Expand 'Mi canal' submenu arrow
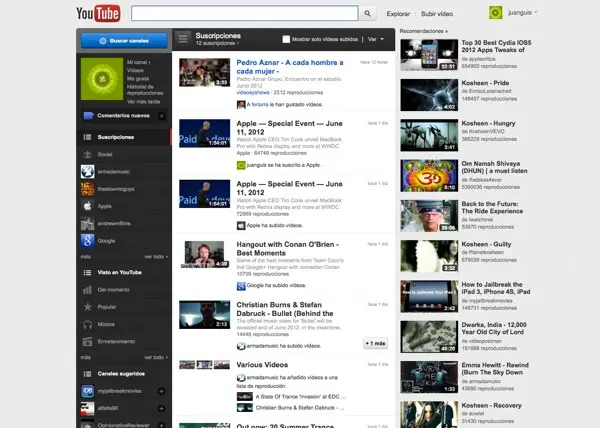The image size is (600, 428). (x=149, y=62)
